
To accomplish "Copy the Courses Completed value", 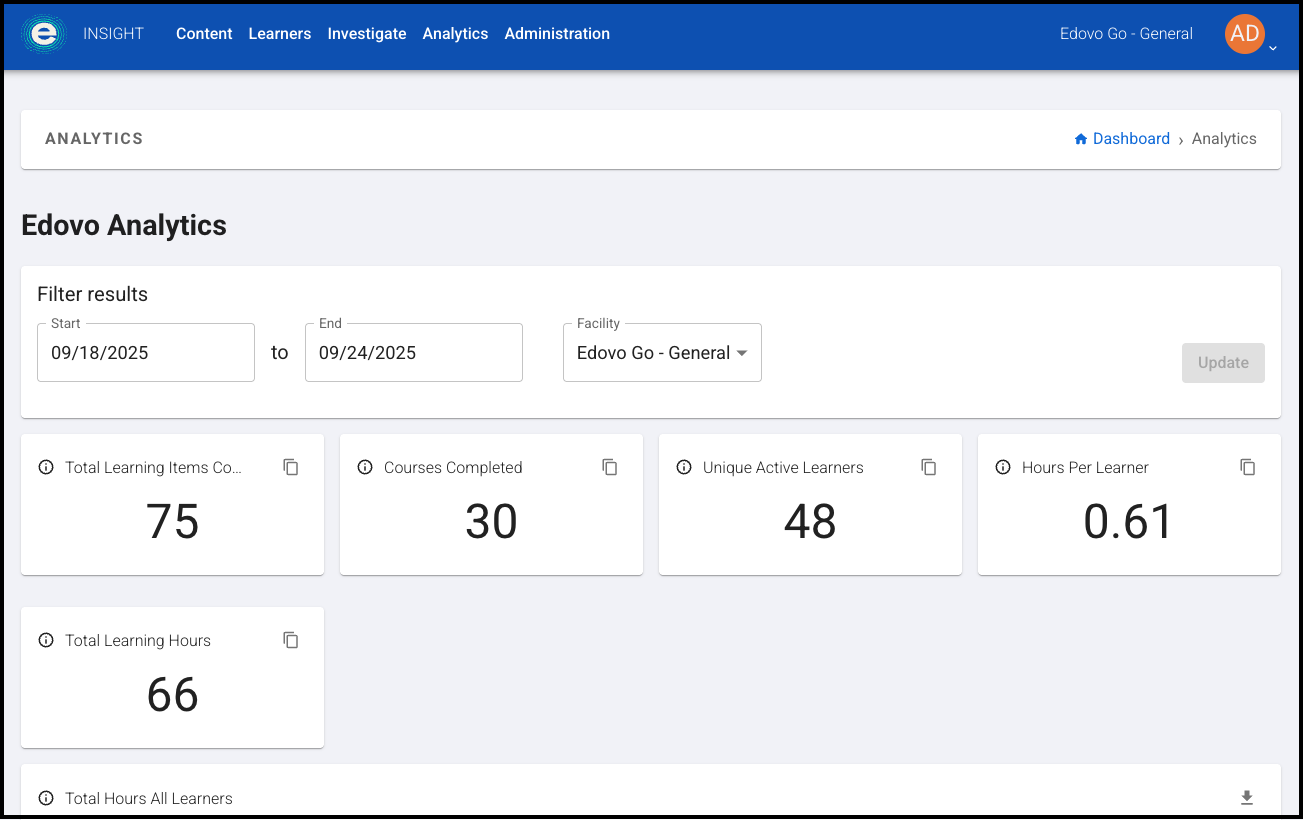I will [610, 467].
